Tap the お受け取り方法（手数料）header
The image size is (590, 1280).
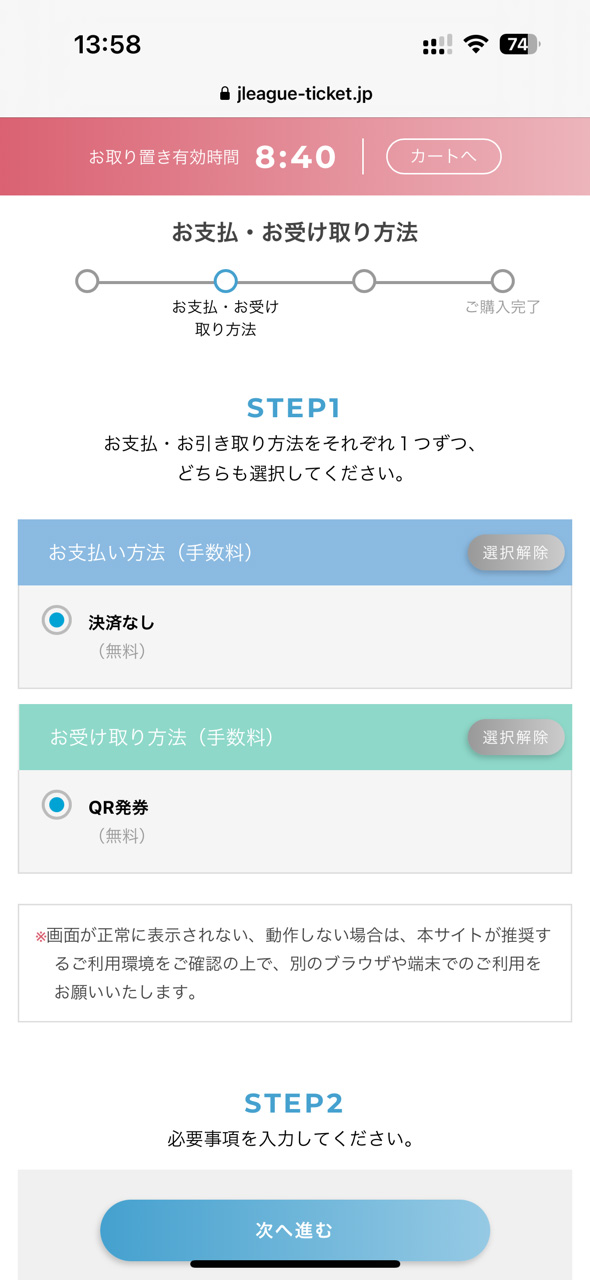click(x=162, y=737)
